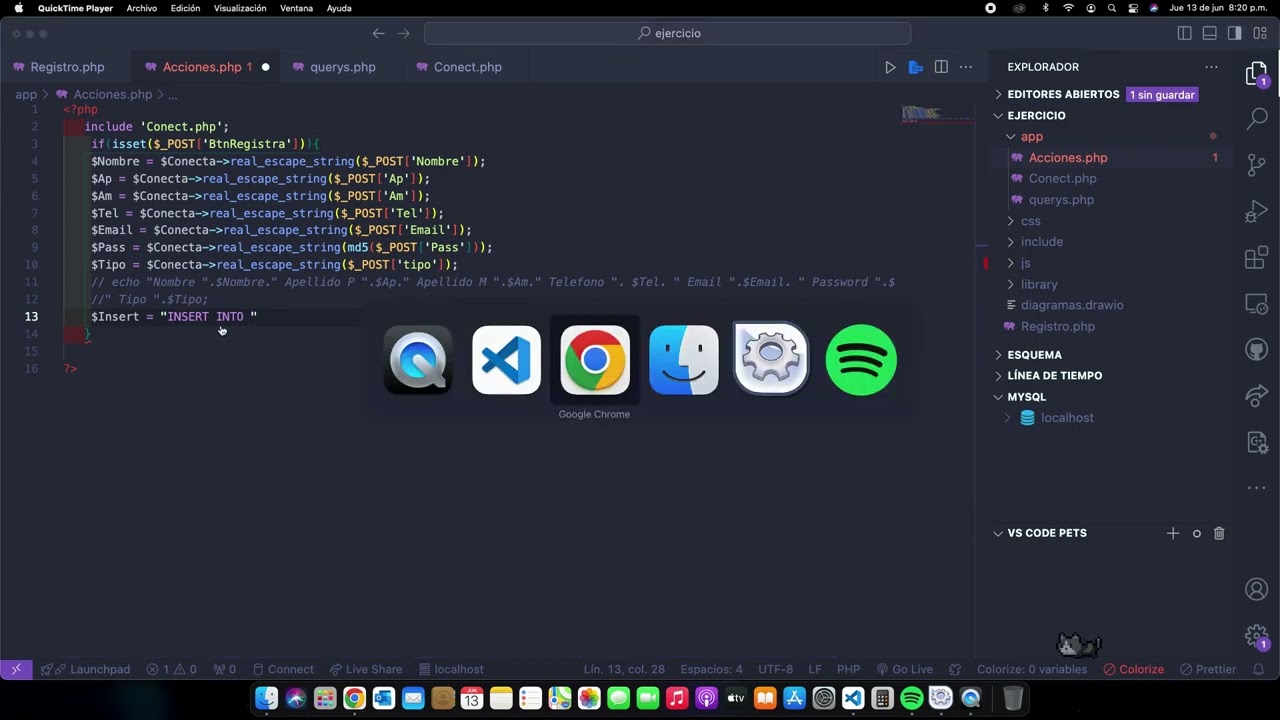Click the ejercicio command center search box
The height and width of the screenshot is (720, 1280).
pyautogui.click(x=668, y=33)
